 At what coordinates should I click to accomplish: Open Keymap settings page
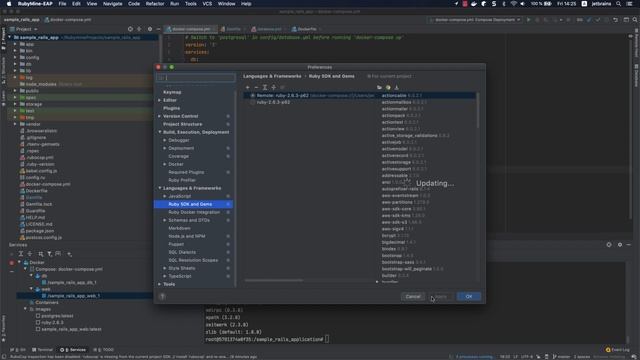(x=172, y=92)
